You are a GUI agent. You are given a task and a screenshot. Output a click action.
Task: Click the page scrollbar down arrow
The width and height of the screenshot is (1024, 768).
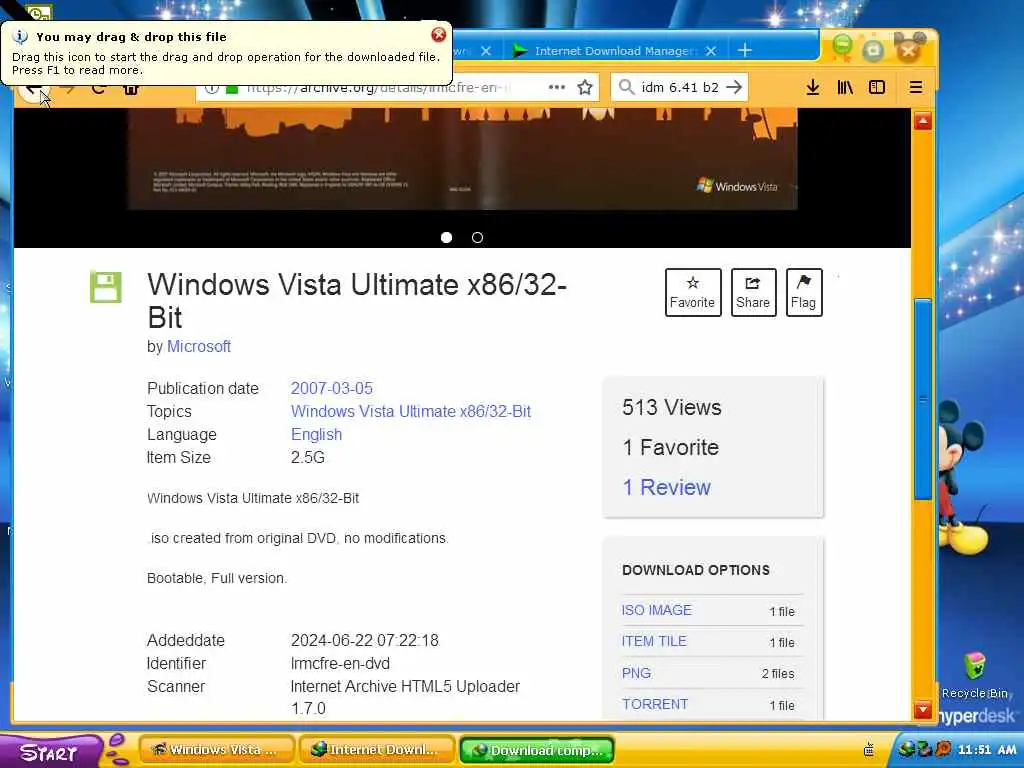coord(922,709)
